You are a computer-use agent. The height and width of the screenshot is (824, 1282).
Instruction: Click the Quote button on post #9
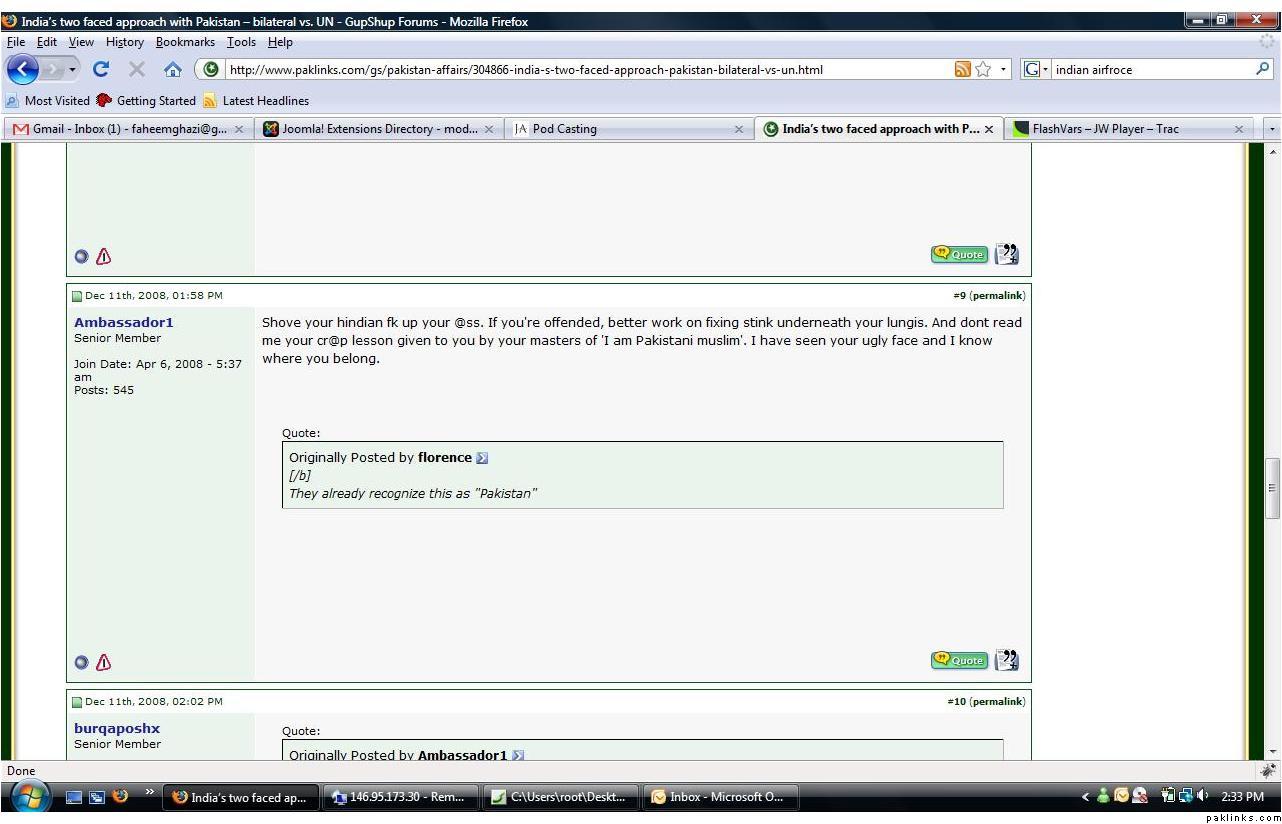959,660
